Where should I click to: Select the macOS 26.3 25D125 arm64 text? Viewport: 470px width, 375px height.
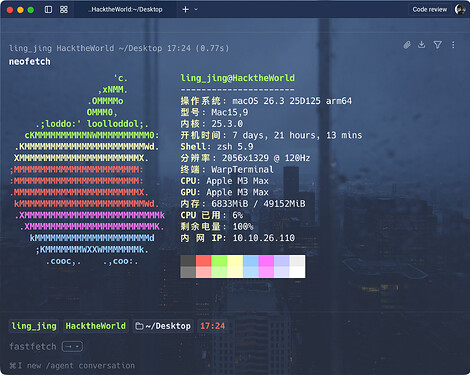(292, 101)
